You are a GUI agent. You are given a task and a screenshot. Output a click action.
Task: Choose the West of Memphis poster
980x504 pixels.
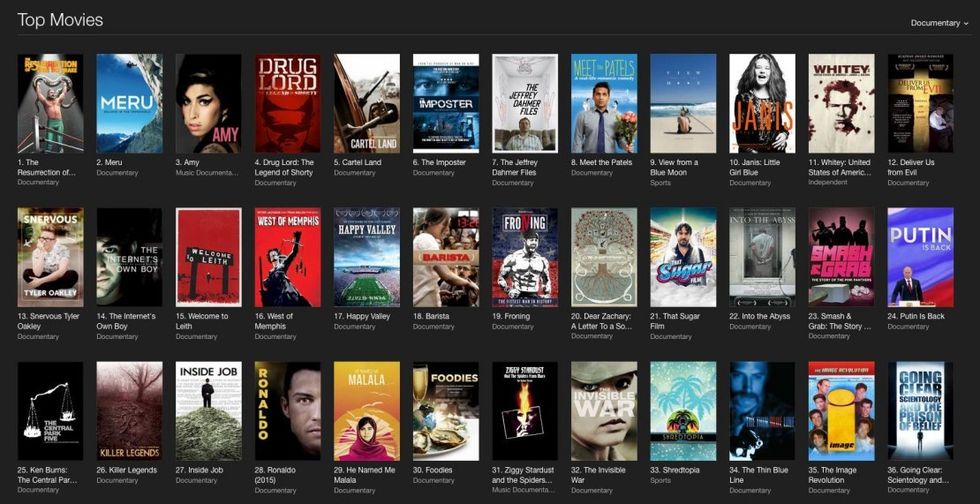pos(288,258)
